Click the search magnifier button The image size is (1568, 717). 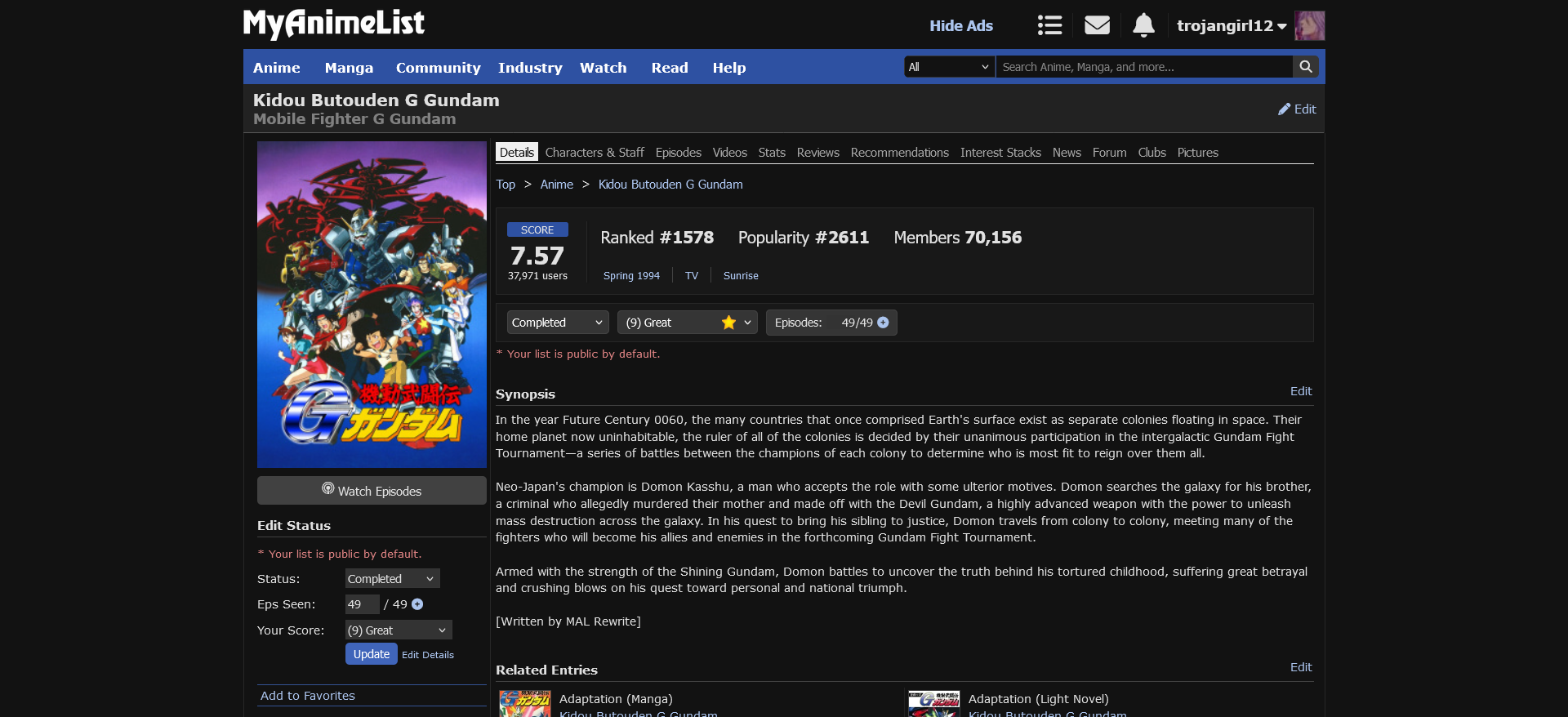1305,67
